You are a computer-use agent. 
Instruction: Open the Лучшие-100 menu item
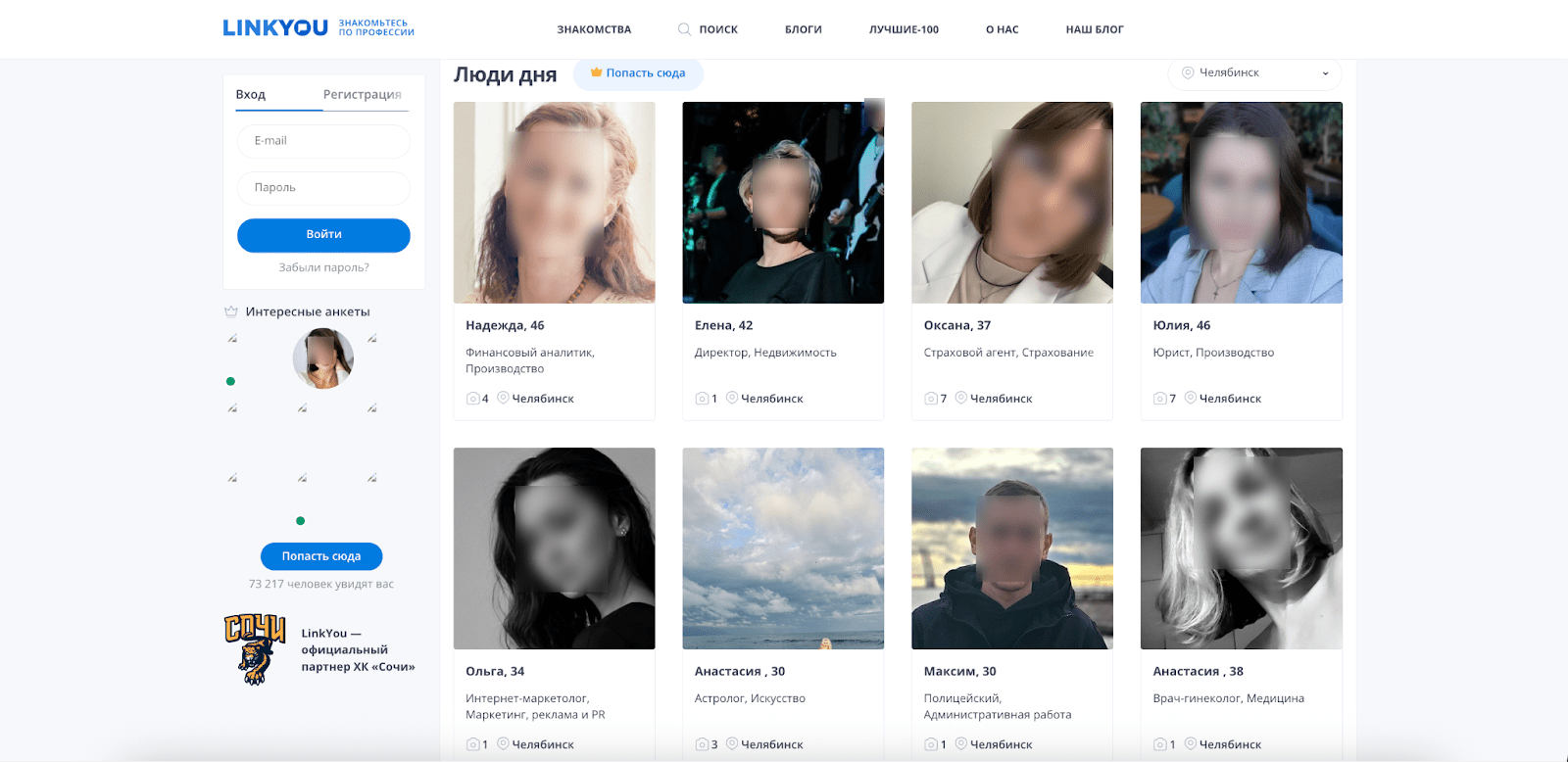(904, 29)
